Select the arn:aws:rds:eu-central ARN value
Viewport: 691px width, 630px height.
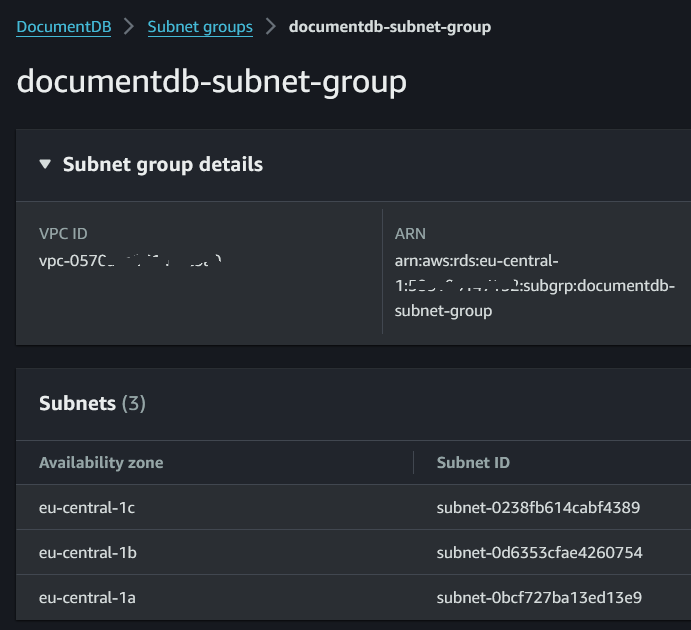point(535,285)
